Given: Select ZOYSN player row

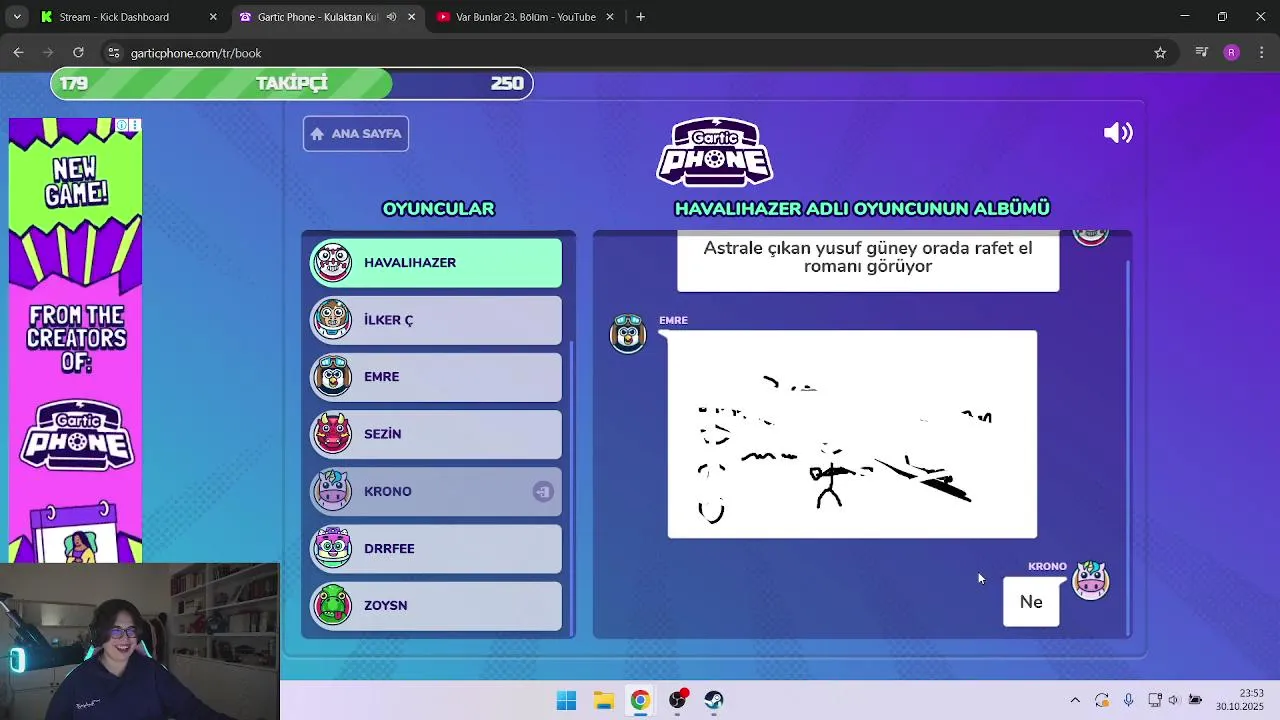Looking at the screenshot, I should pyautogui.click(x=436, y=605).
